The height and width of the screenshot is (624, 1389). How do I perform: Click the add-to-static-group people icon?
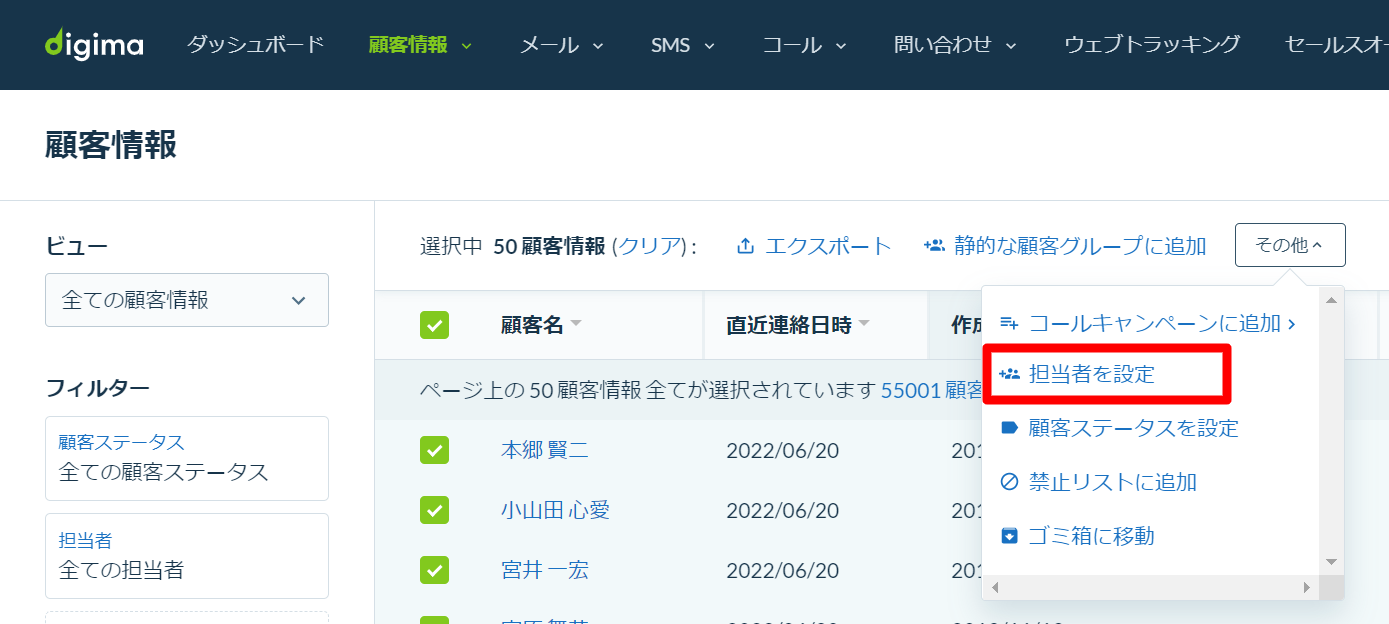(x=934, y=245)
